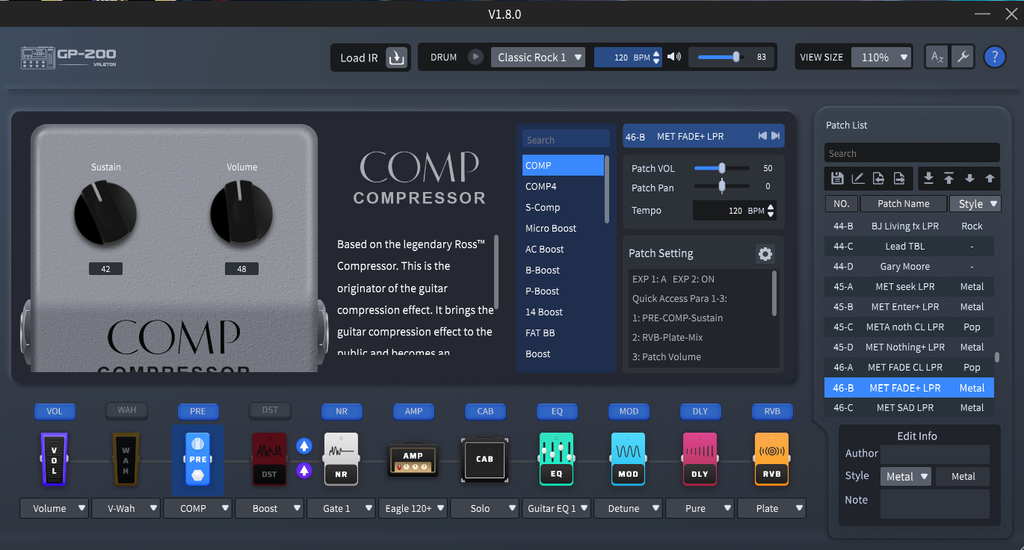Select the RVB pedal icon

pos(772,459)
